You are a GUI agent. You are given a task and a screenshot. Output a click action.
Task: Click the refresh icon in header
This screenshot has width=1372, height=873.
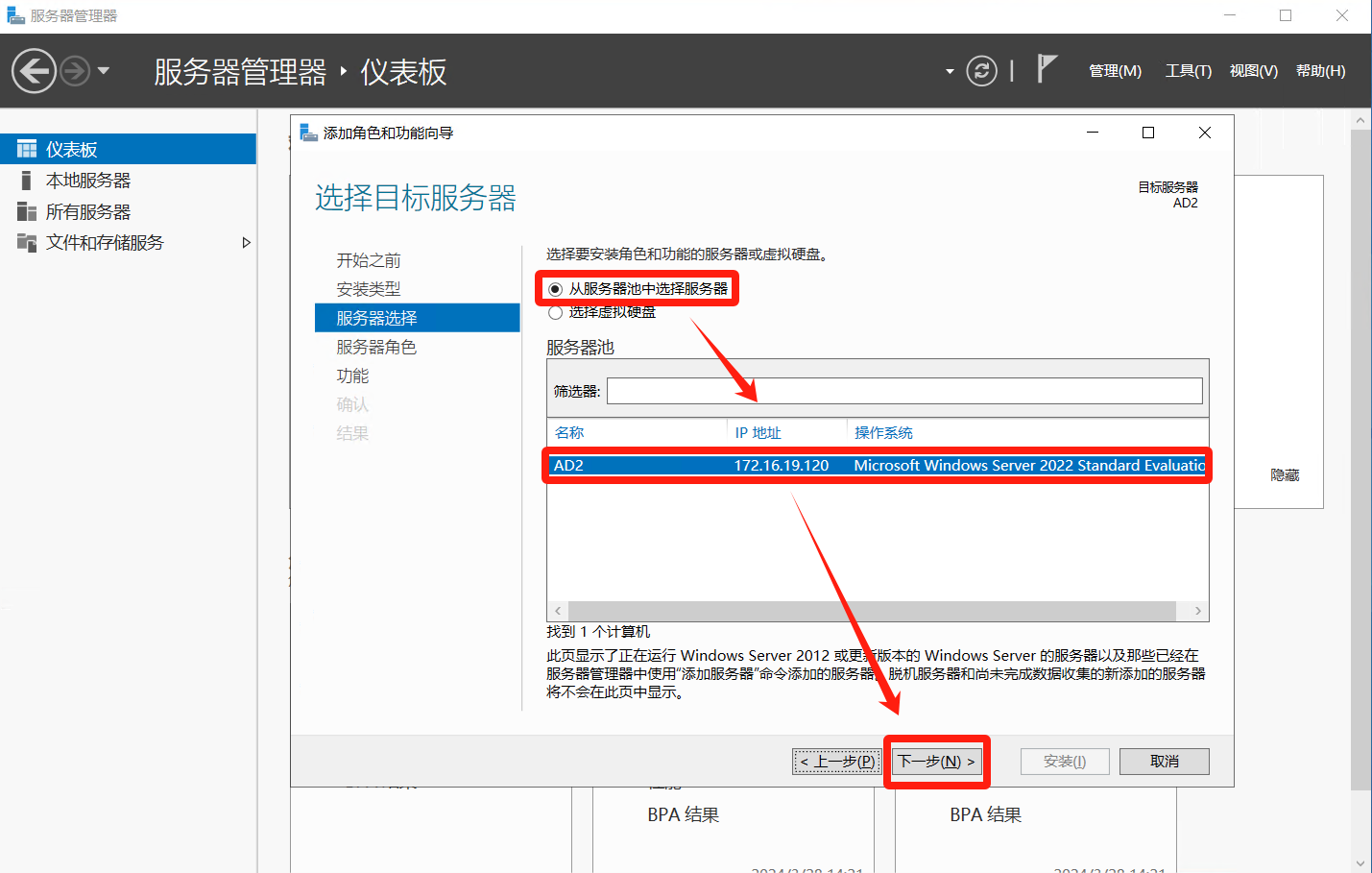click(981, 71)
